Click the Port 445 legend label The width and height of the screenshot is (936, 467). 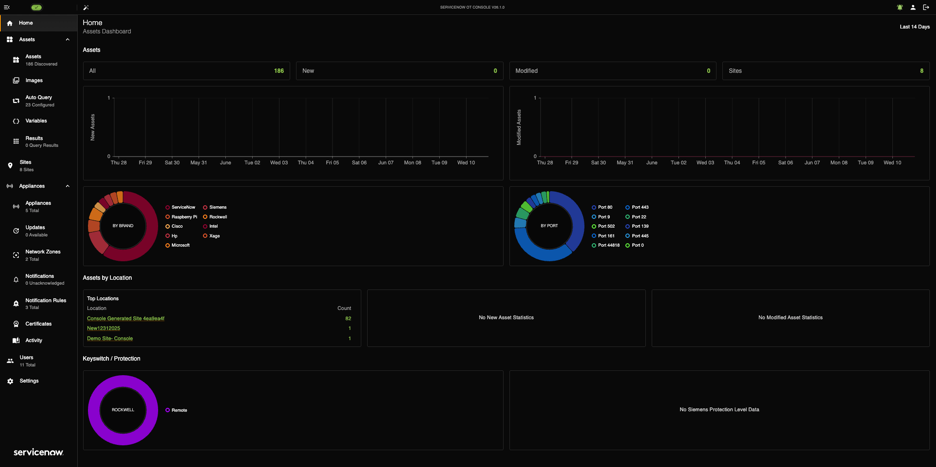pyautogui.click(x=640, y=236)
